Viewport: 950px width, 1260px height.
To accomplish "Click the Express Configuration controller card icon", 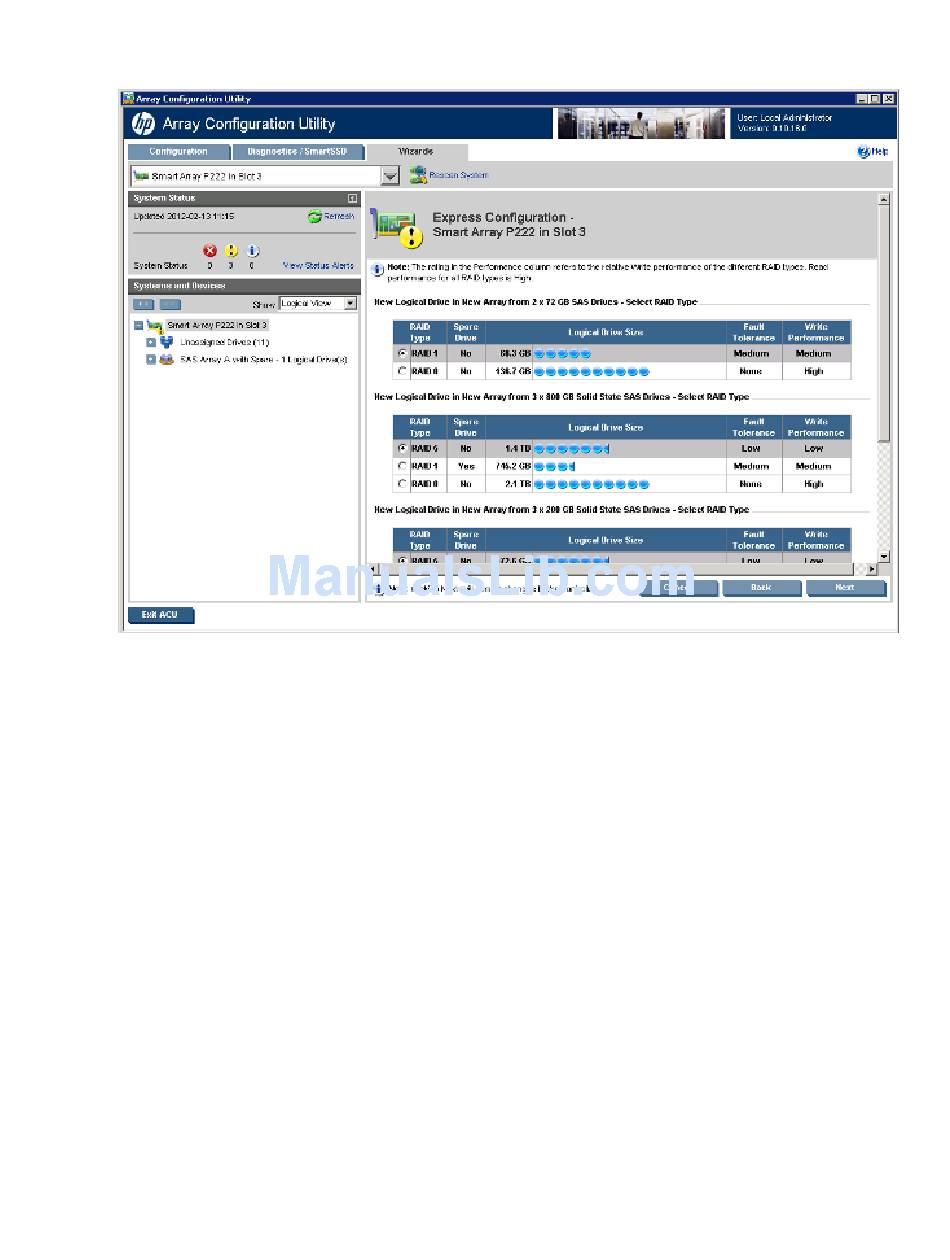I will [396, 227].
